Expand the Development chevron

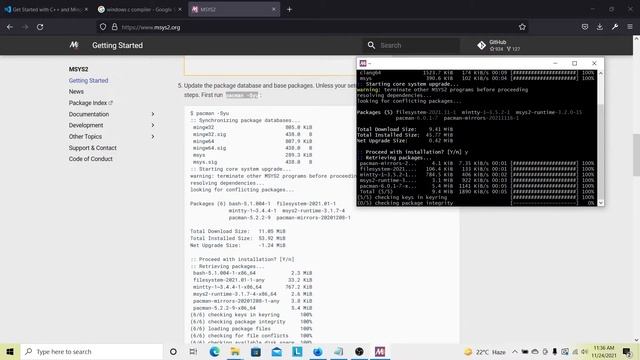click(153, 125)
